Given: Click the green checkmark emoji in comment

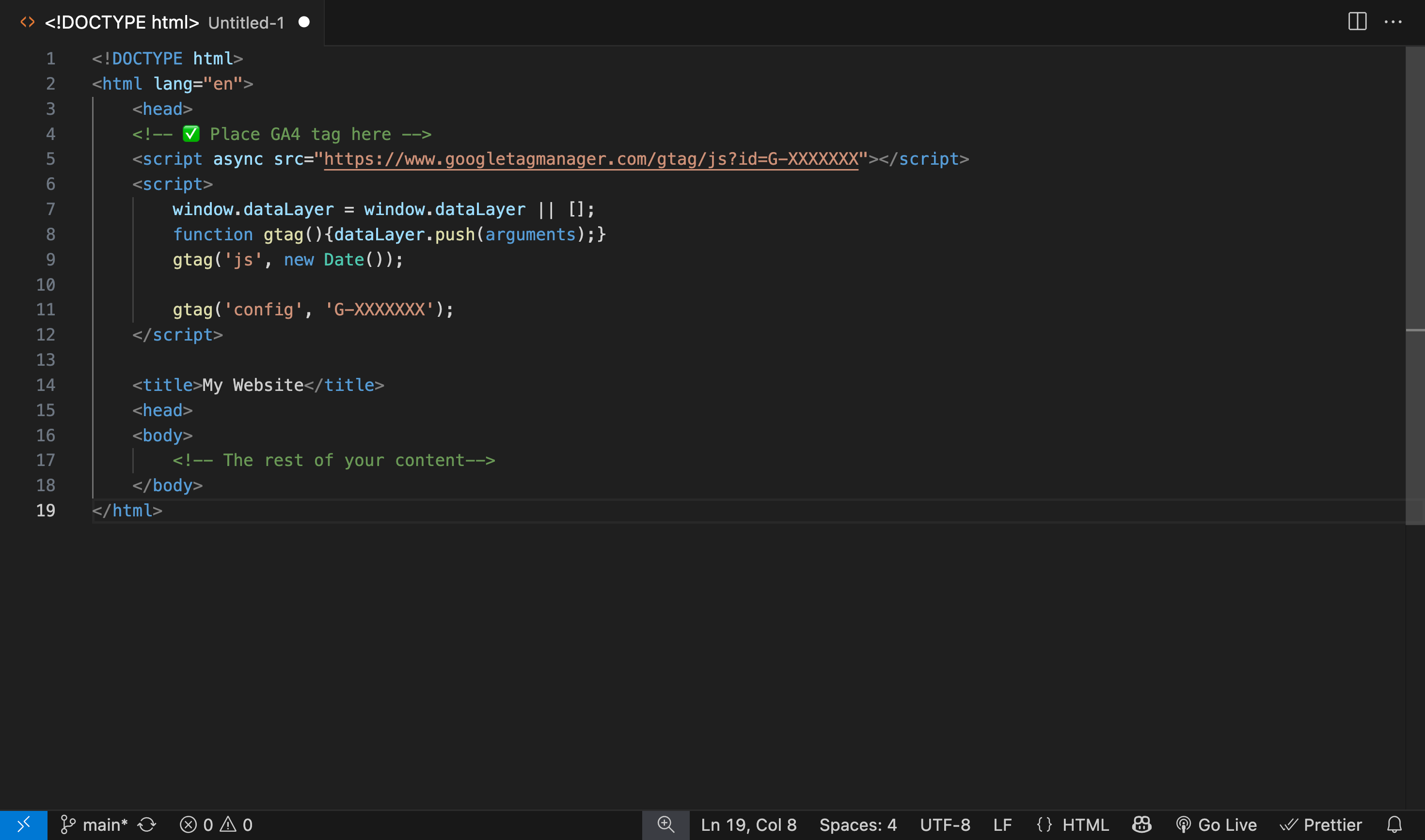Looking at the screenshot, I should tap(191, 134).
